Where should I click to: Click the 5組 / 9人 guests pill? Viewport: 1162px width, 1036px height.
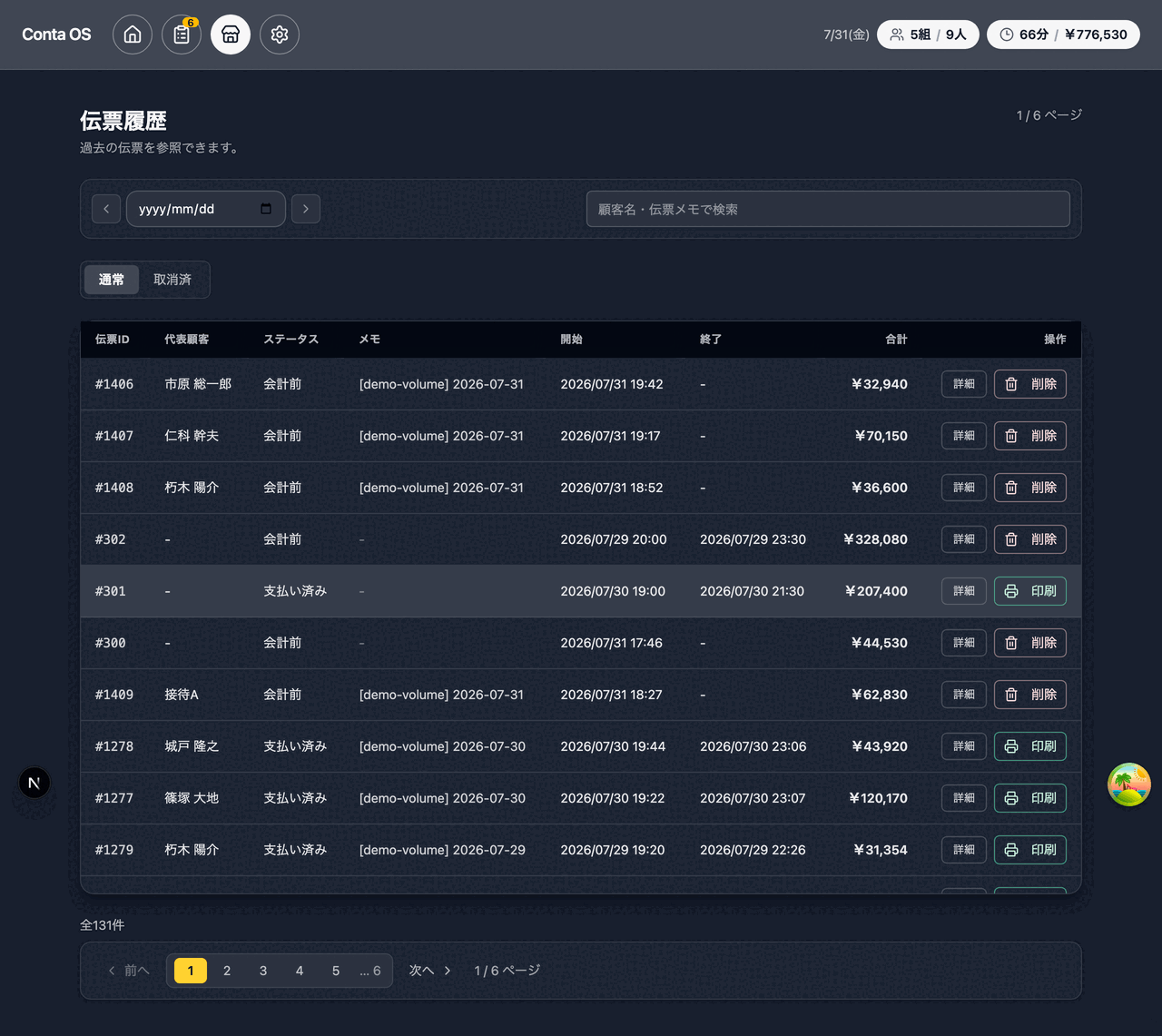(928, 35)
